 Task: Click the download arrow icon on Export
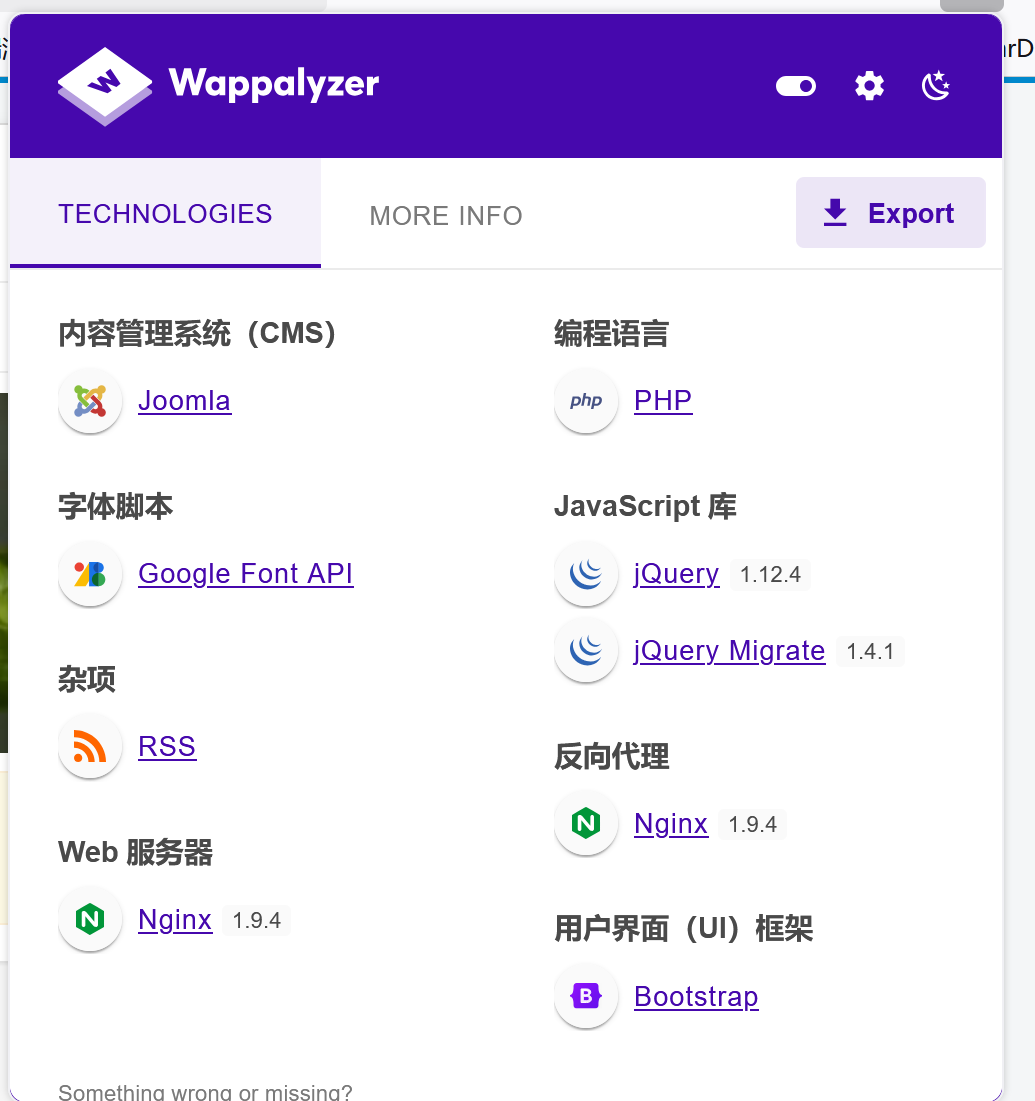point(835,213)
